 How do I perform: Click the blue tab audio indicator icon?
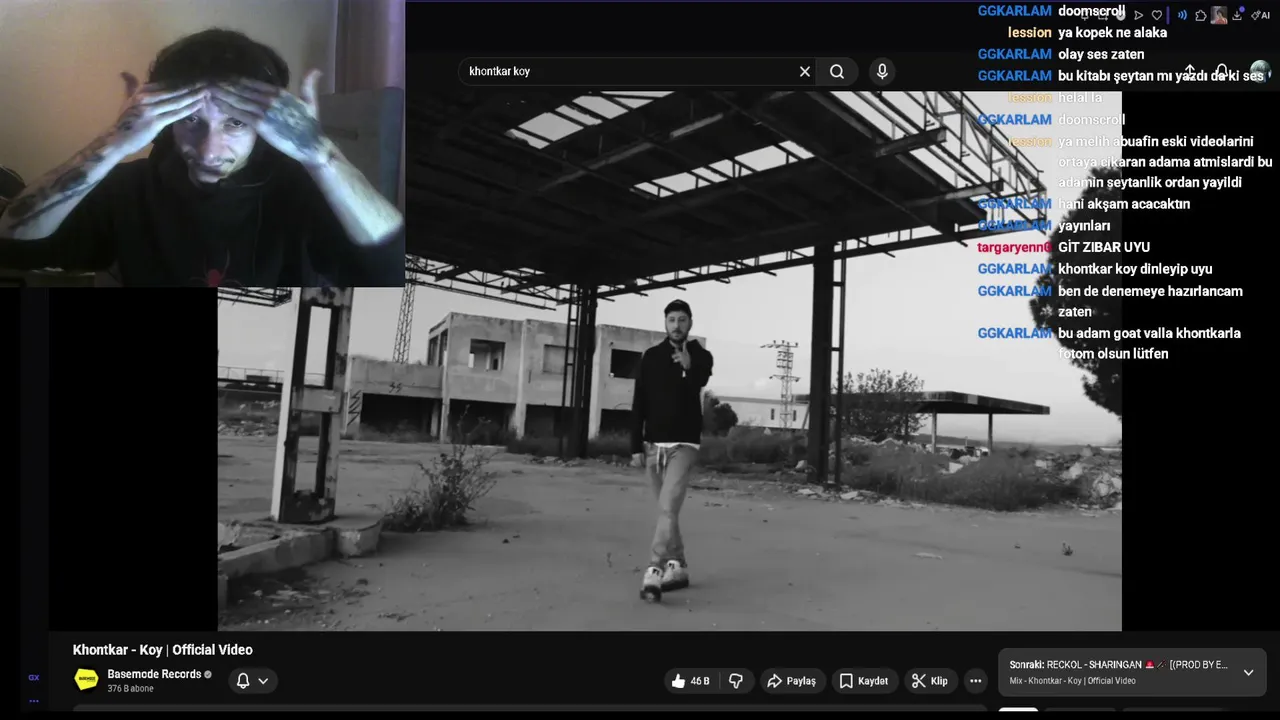pyautogui.click(x=1182, y=15)
